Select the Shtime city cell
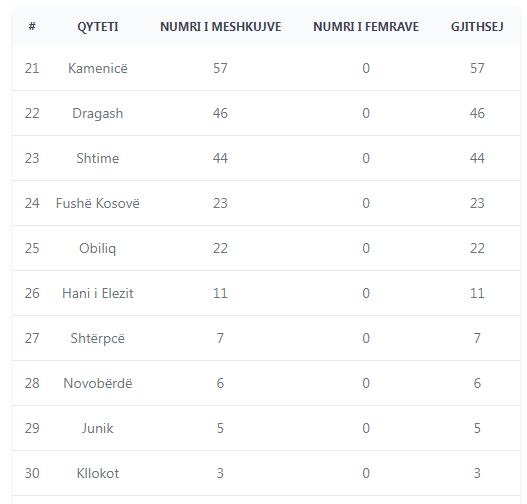The width and height of the screenshot is (527, 504). 97,158
